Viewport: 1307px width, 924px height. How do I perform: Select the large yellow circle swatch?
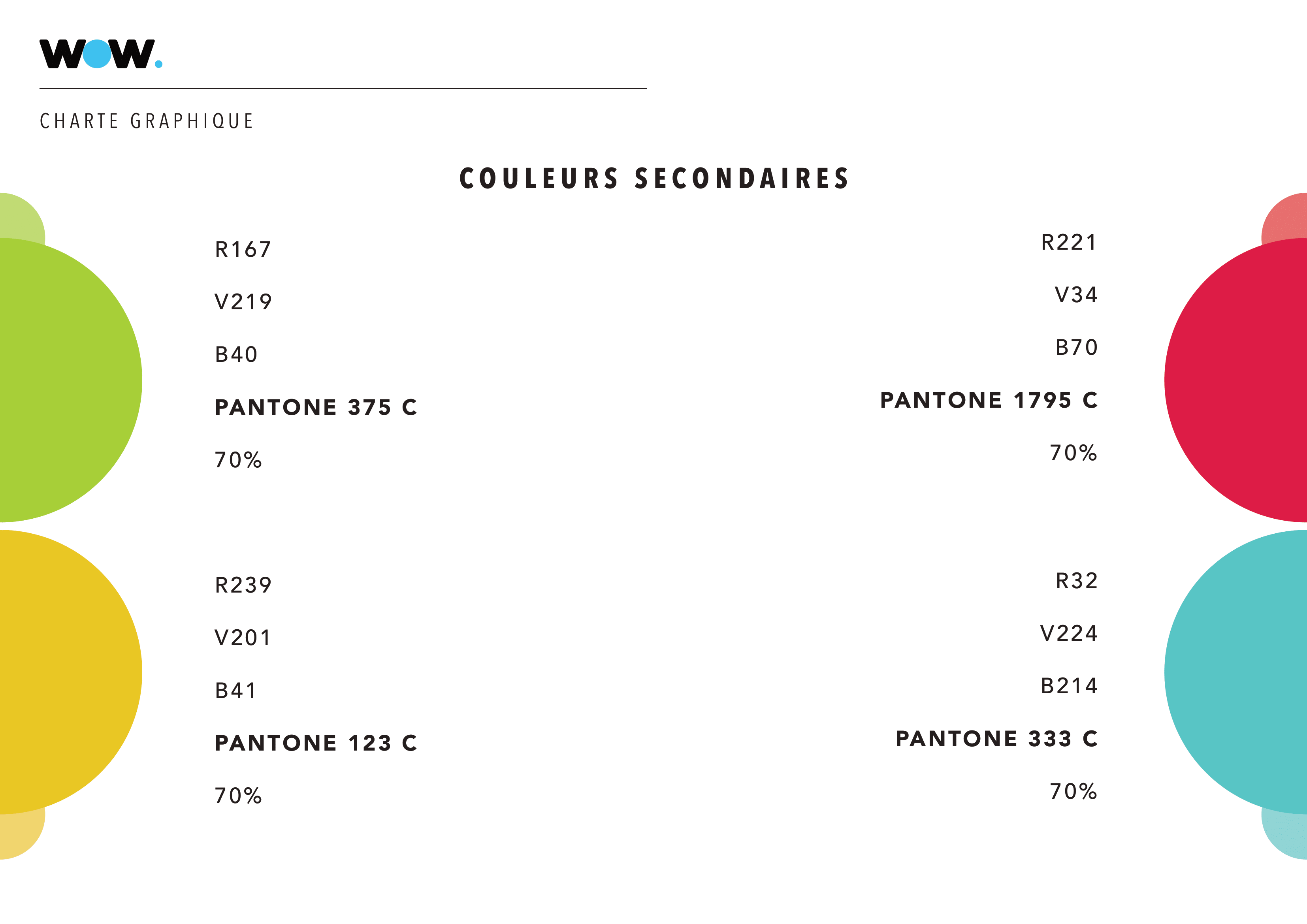click(71, 672)
